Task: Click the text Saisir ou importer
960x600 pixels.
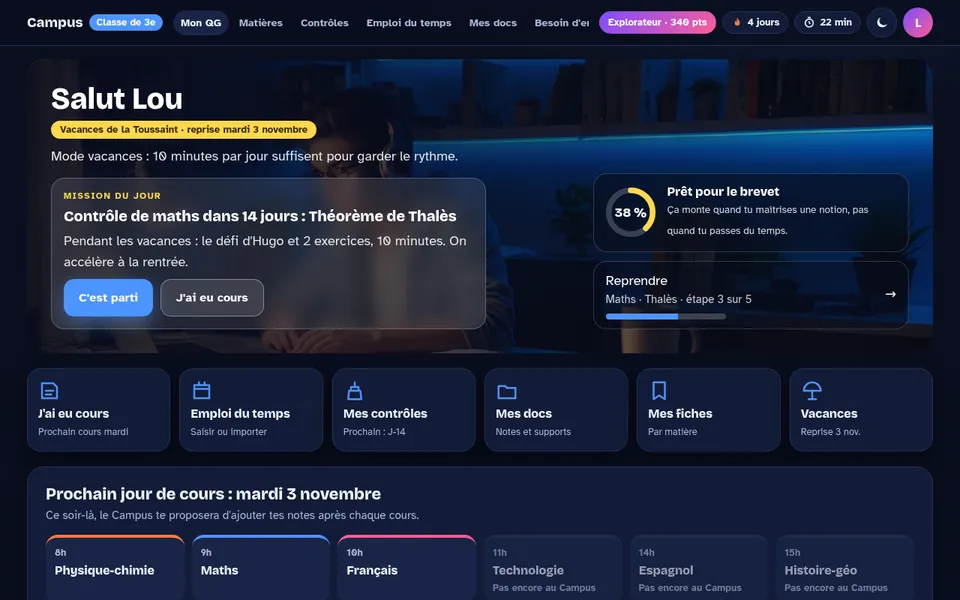Action: click(228, 432)
